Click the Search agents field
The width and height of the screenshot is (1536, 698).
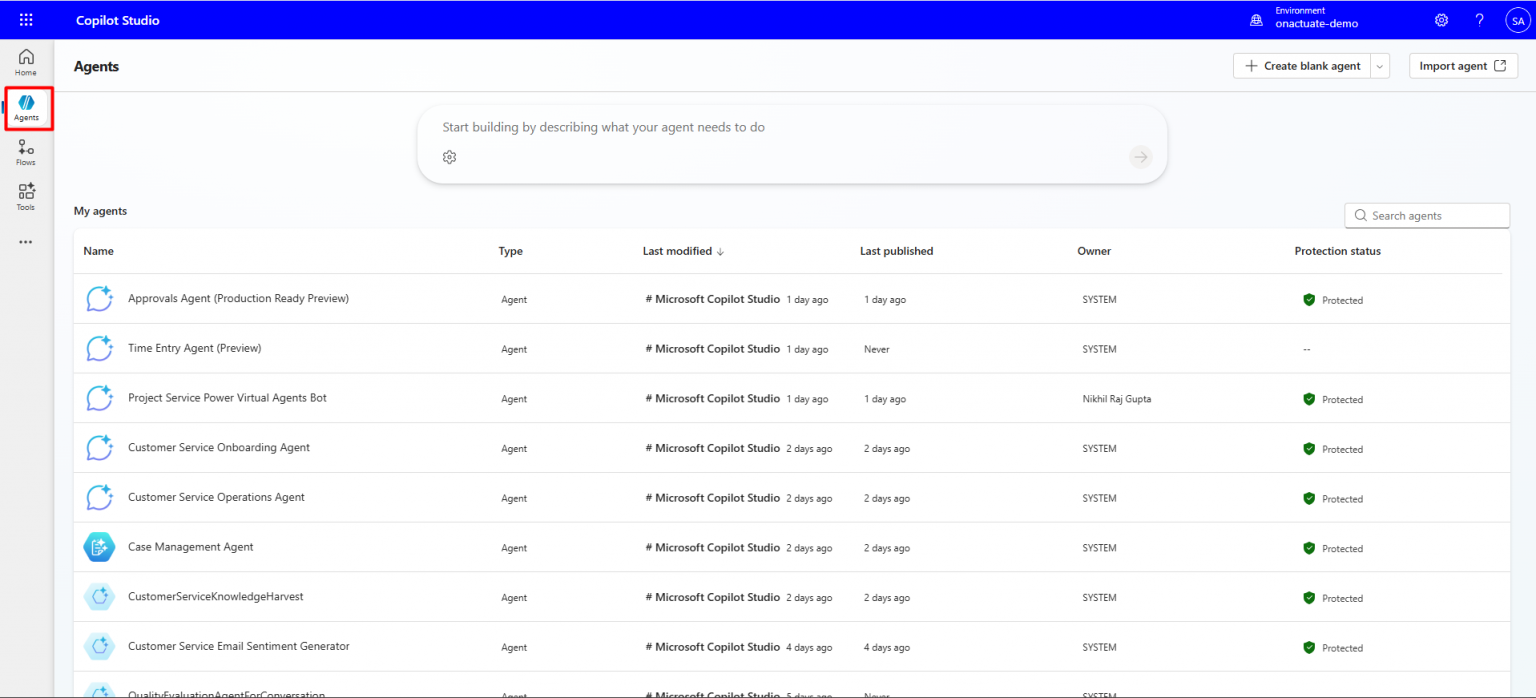pos(1427,215)
